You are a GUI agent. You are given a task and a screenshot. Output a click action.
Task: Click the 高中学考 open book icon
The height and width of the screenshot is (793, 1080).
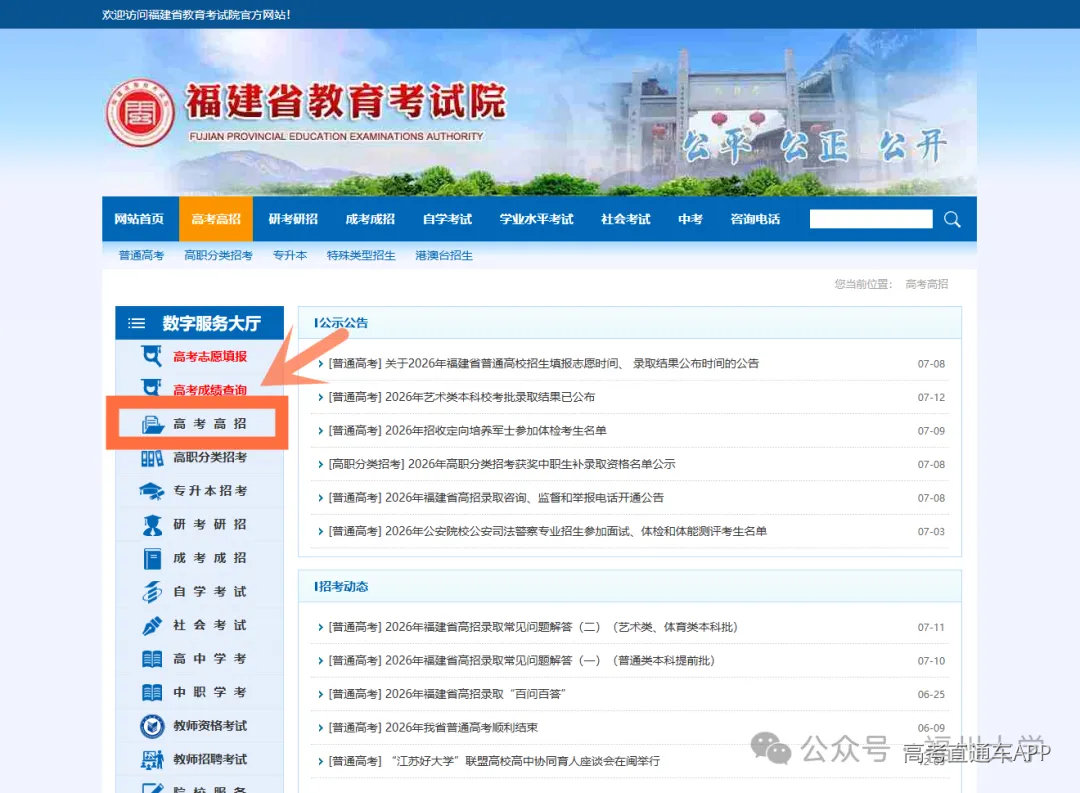tap(152, 659)
